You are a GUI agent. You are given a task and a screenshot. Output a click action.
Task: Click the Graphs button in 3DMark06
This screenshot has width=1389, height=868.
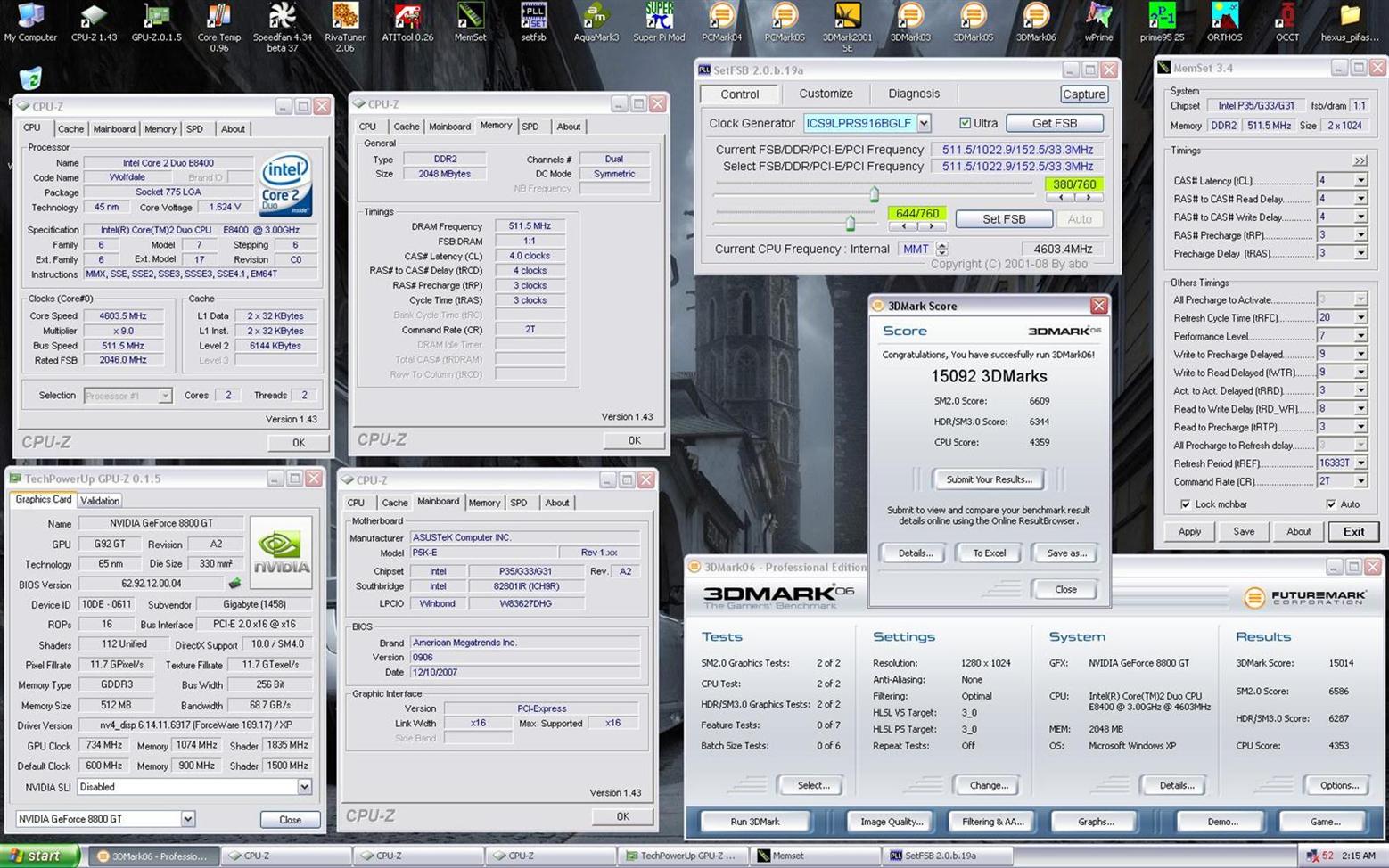[1095, 822]
